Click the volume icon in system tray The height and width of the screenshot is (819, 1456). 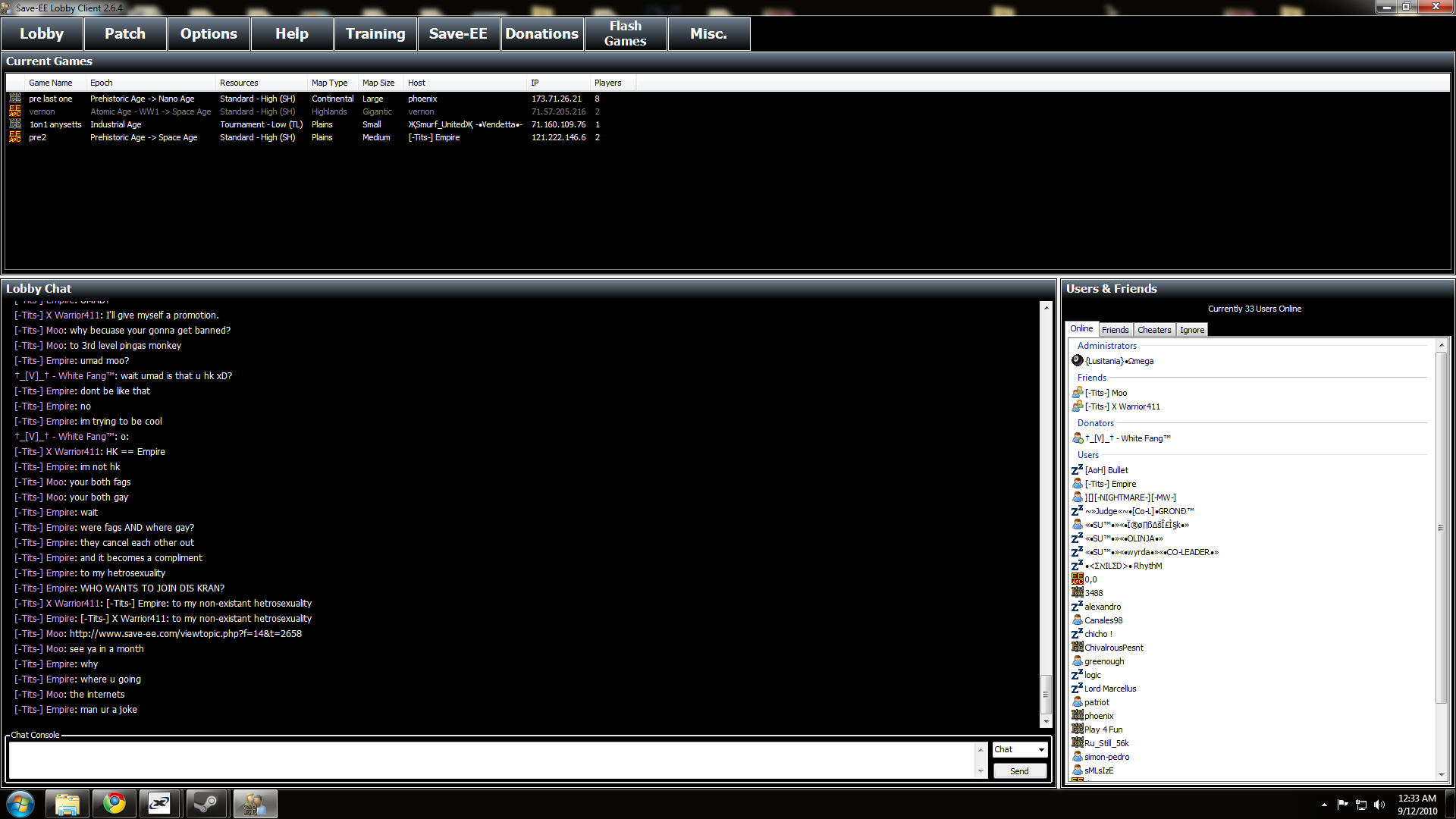1379,805
